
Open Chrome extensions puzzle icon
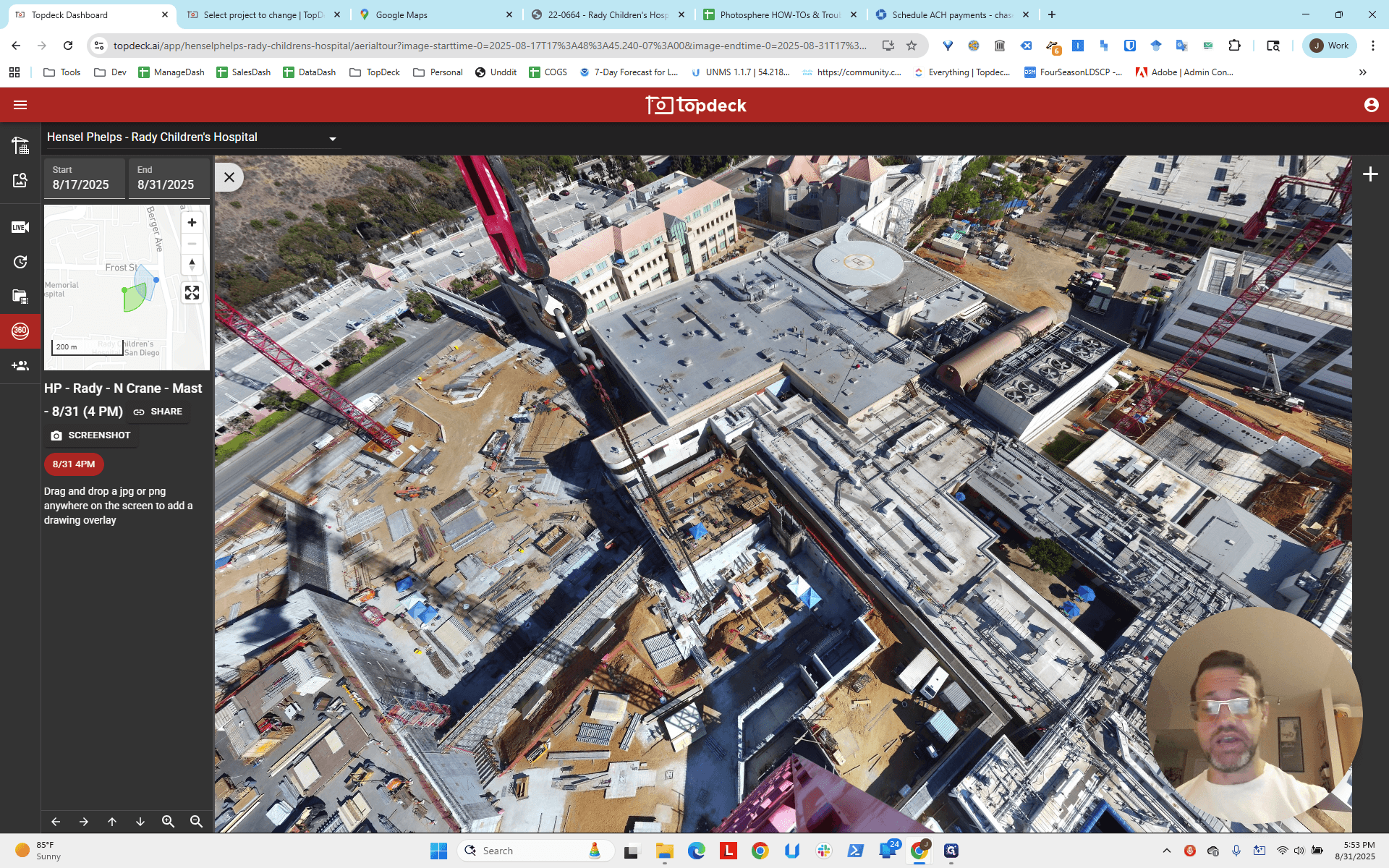pyautogui.click(x=1234, y=46)
